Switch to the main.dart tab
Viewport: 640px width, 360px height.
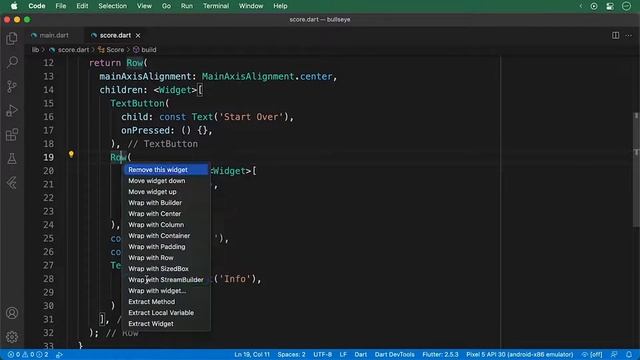pyautogui.click(x=50, y=36)
